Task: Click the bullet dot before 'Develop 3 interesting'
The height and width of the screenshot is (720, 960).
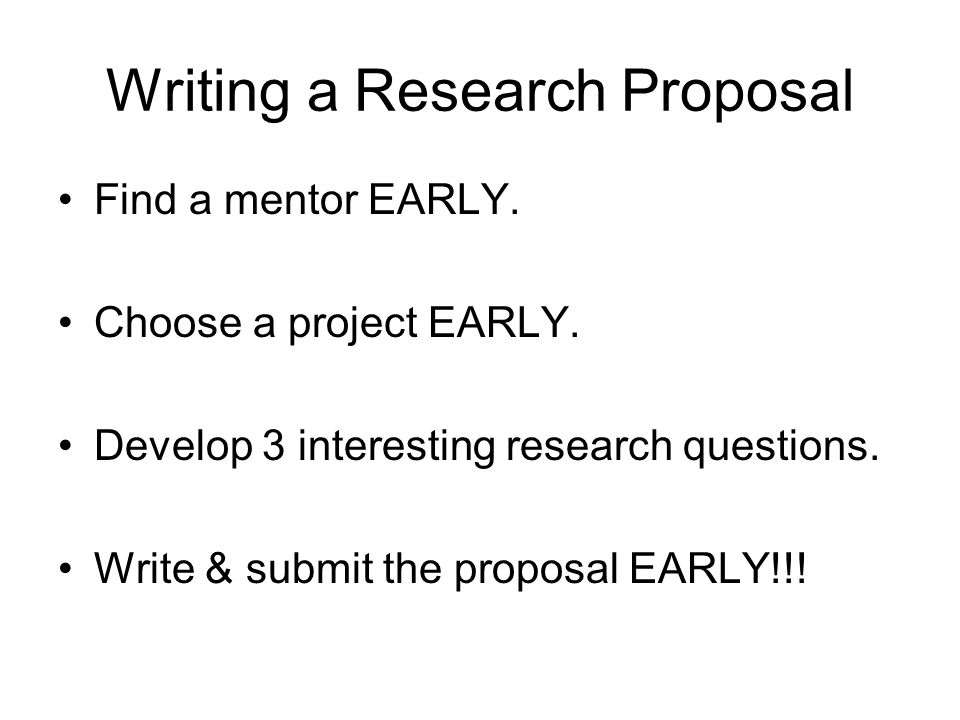Action: coord(66,446)
